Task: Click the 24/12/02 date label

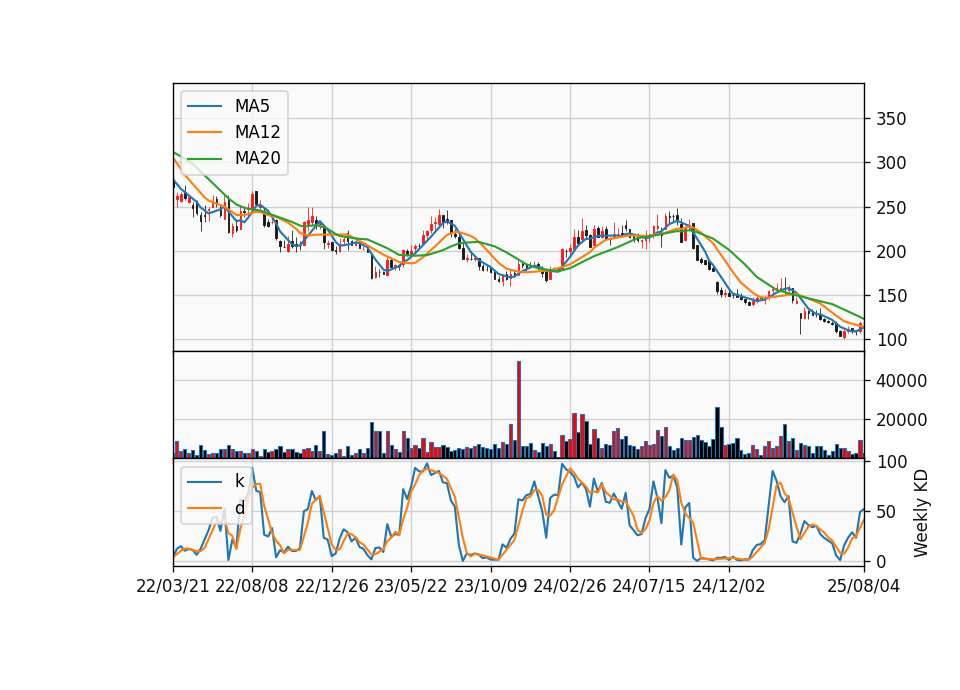Action: click(x=729, y=586)
